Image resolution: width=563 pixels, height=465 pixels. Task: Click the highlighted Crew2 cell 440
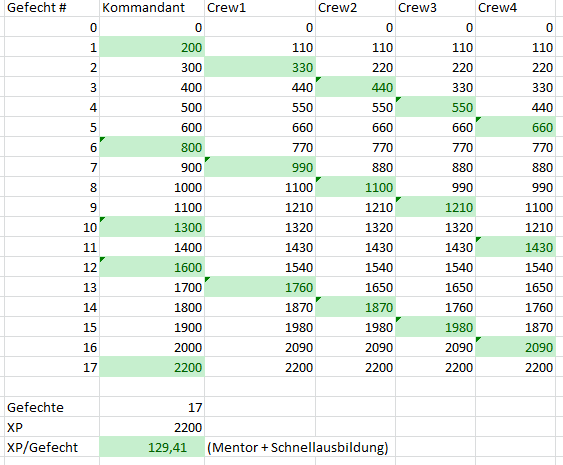click(355, 87)
